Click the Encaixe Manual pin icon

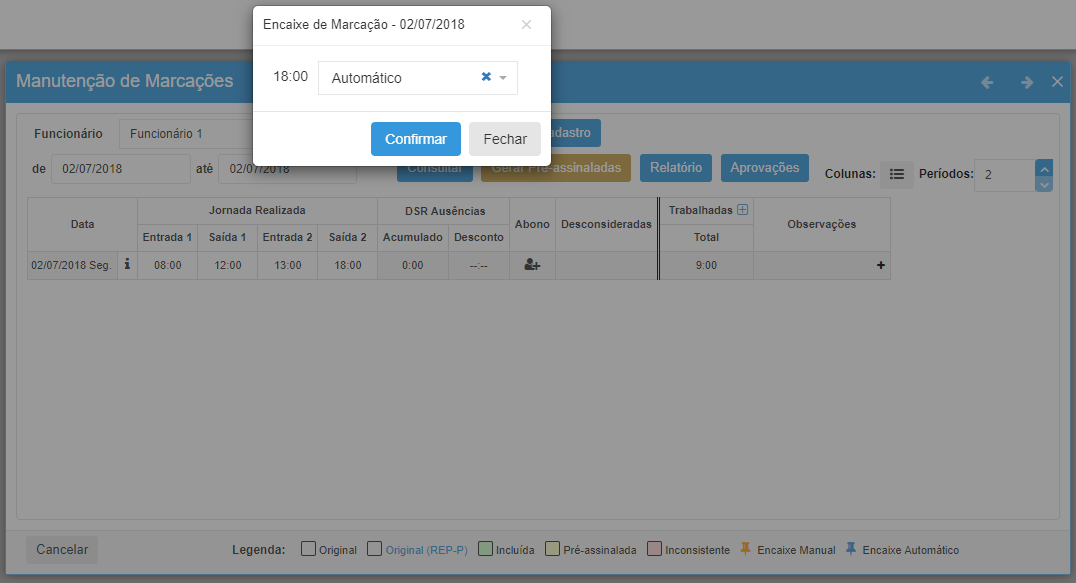[745, 549]
